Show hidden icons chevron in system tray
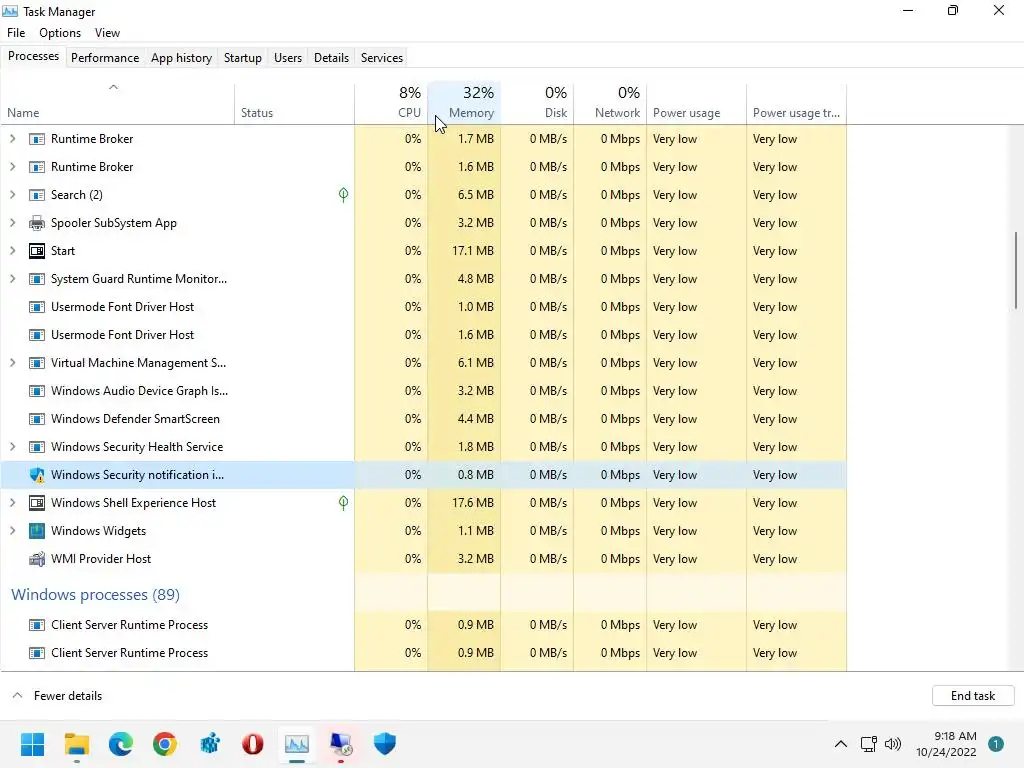This screenshot has height=768, width=1024. click(x=841, y=744)
